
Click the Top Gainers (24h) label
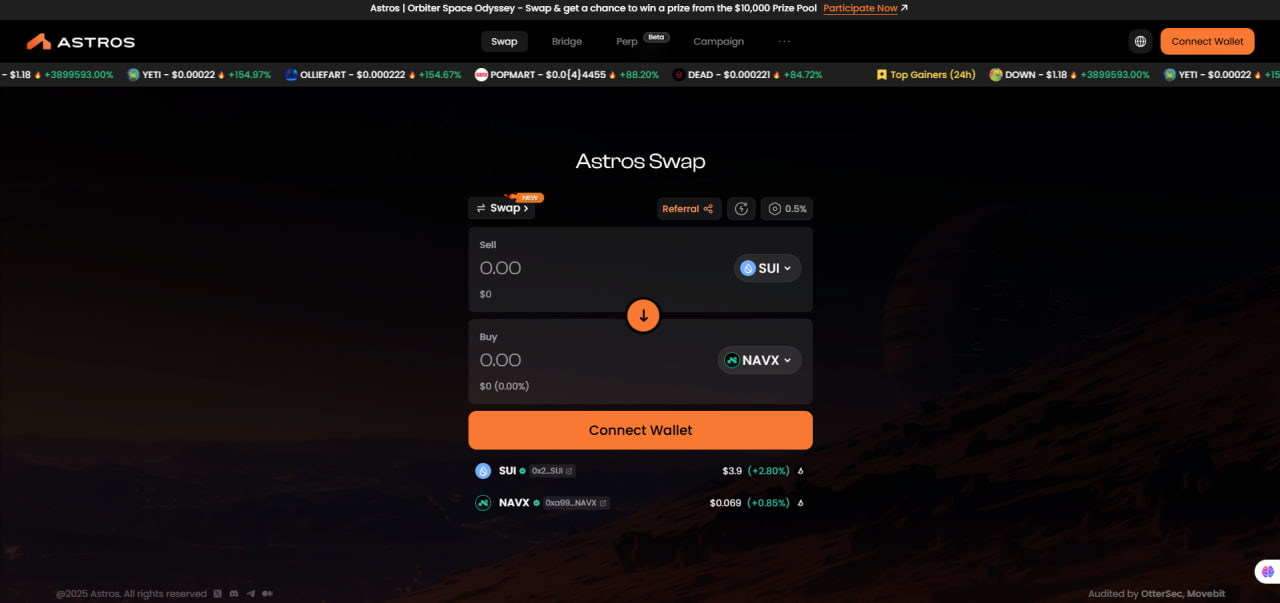(933, 75)
